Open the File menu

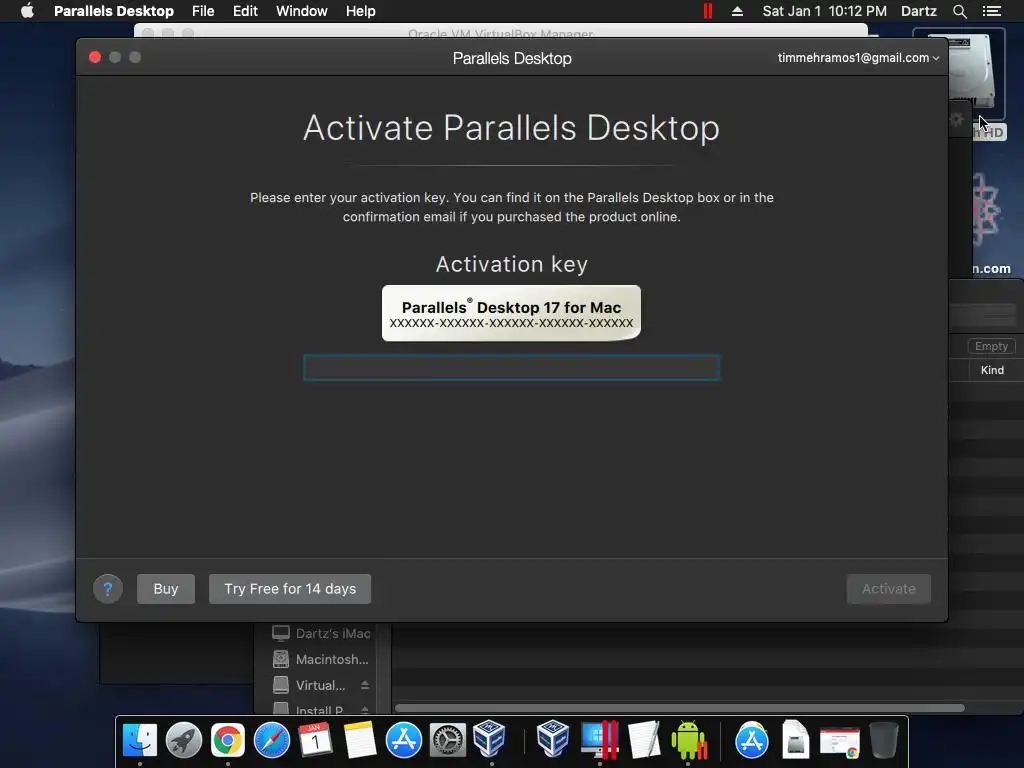coord(203,11)
